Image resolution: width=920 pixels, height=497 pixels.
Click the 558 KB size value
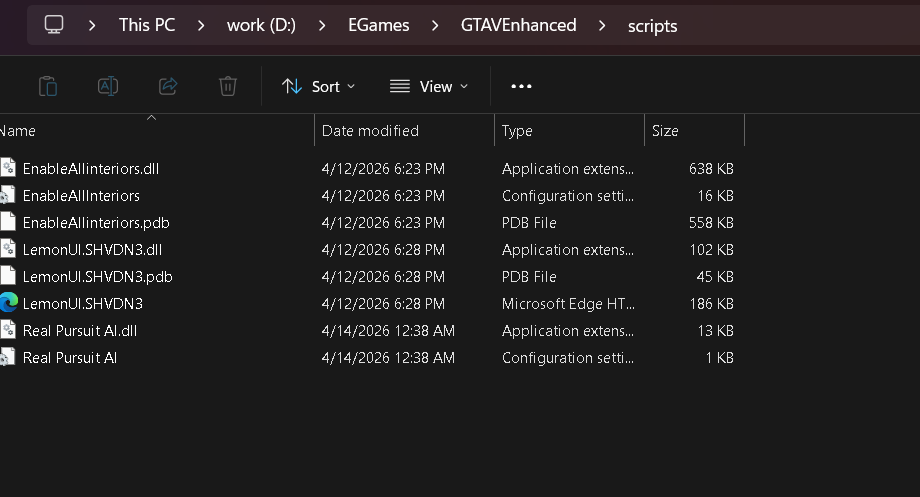[711, 222]
